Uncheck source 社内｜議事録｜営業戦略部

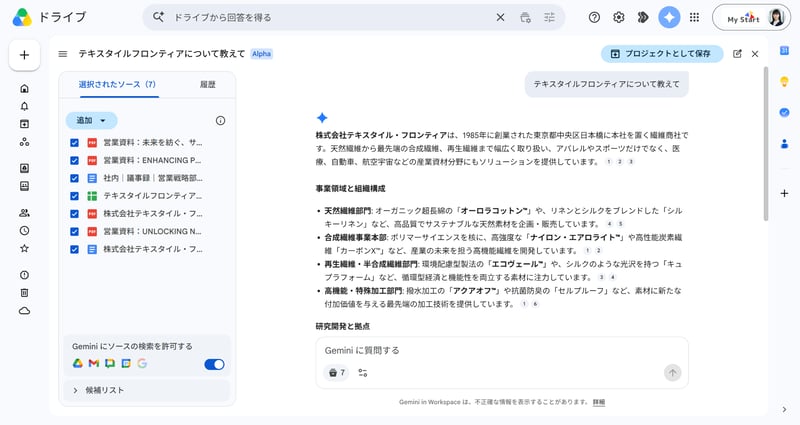(x=74, y=178)
